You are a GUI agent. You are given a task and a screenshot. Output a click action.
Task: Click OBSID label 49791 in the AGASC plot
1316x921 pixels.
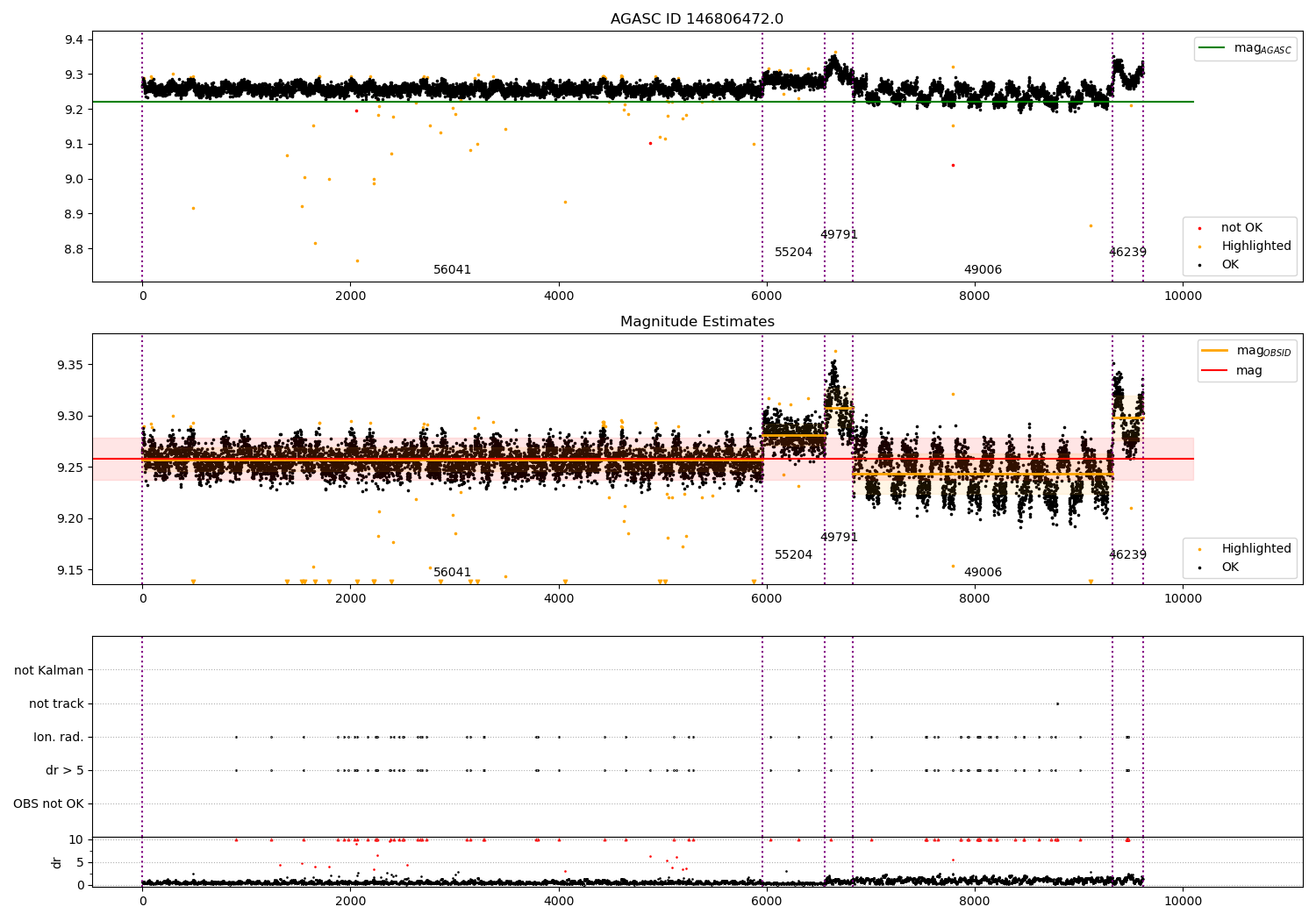839,235
